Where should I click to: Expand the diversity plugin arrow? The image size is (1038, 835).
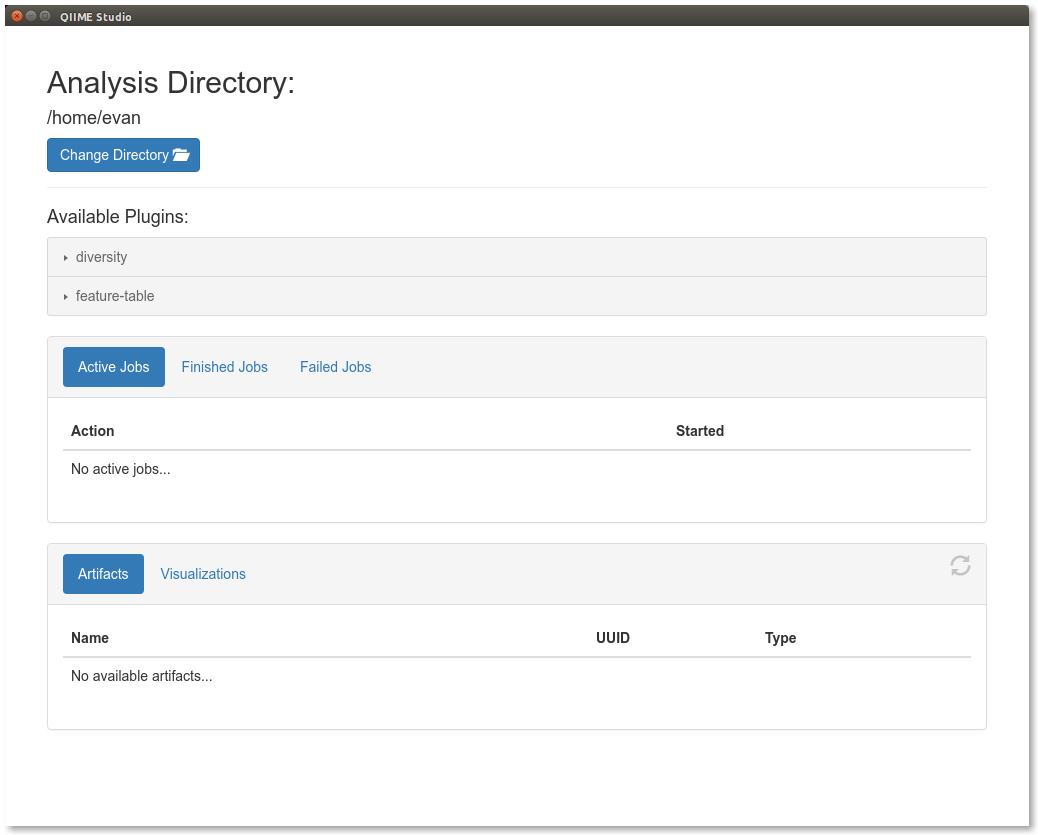pos(66,258)
